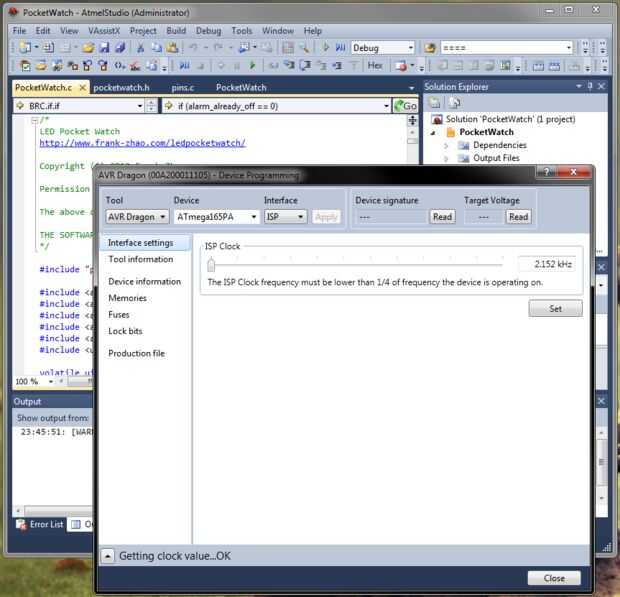
Task: Read the Device signature
Action: tap(442, 217)
